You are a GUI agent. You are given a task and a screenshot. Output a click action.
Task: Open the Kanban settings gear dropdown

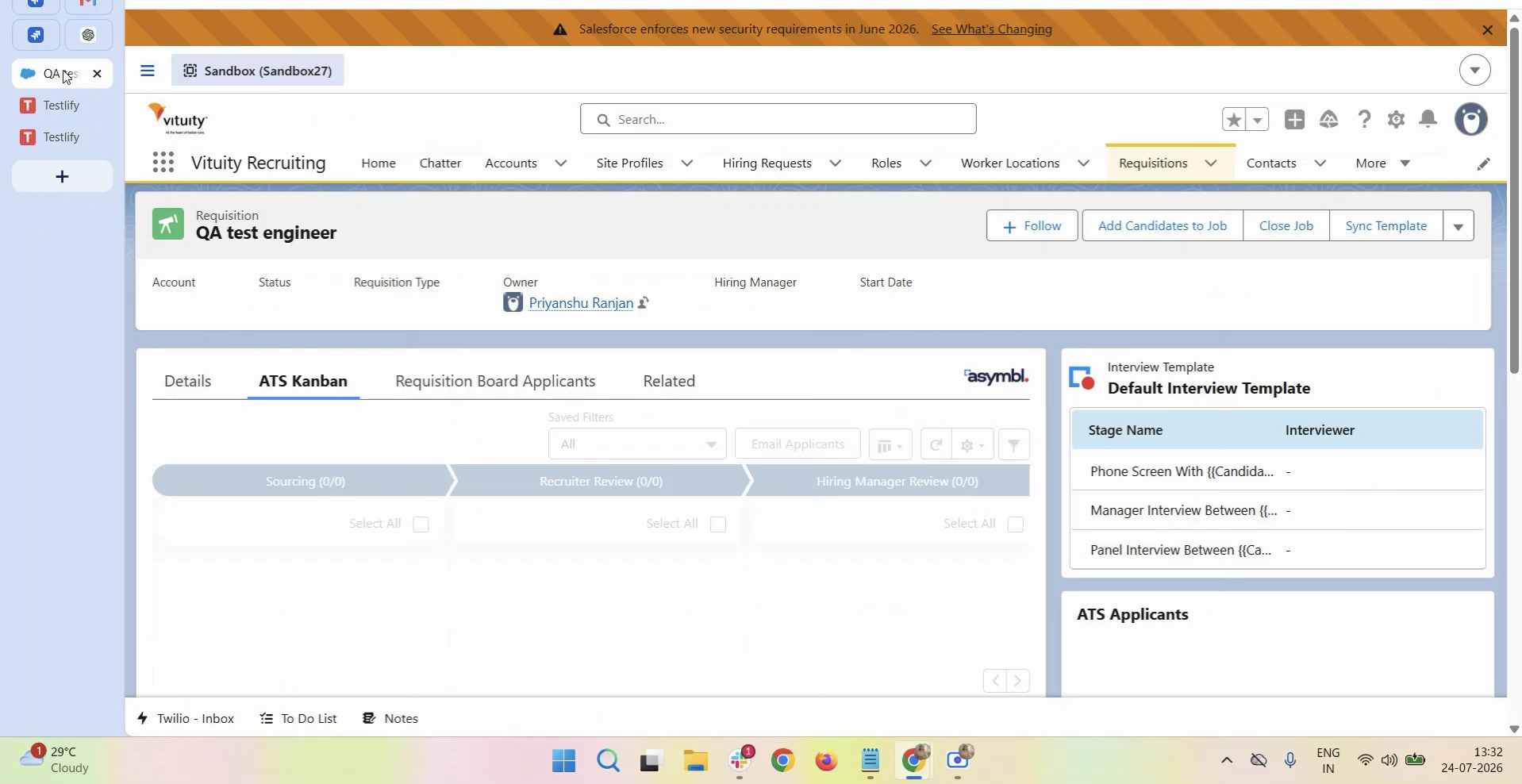click(972, 444)
